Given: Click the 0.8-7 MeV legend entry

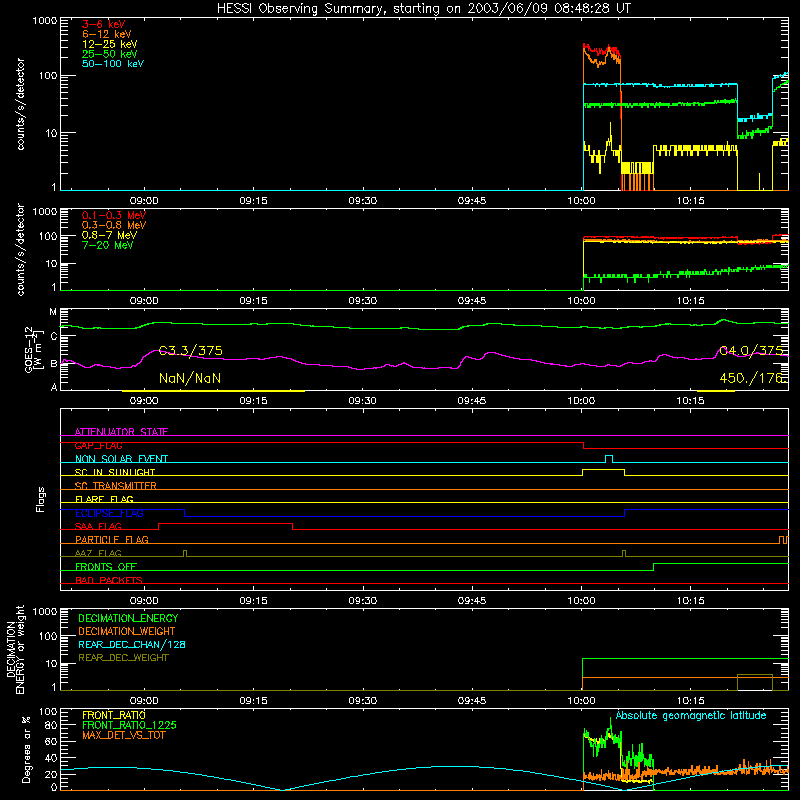Looking at the screenshot, I should pyautogui.click(x=109, y=235).
